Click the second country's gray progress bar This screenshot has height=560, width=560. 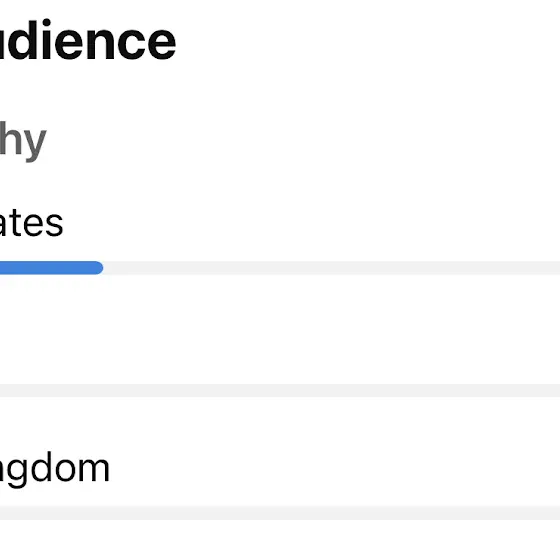280,390
